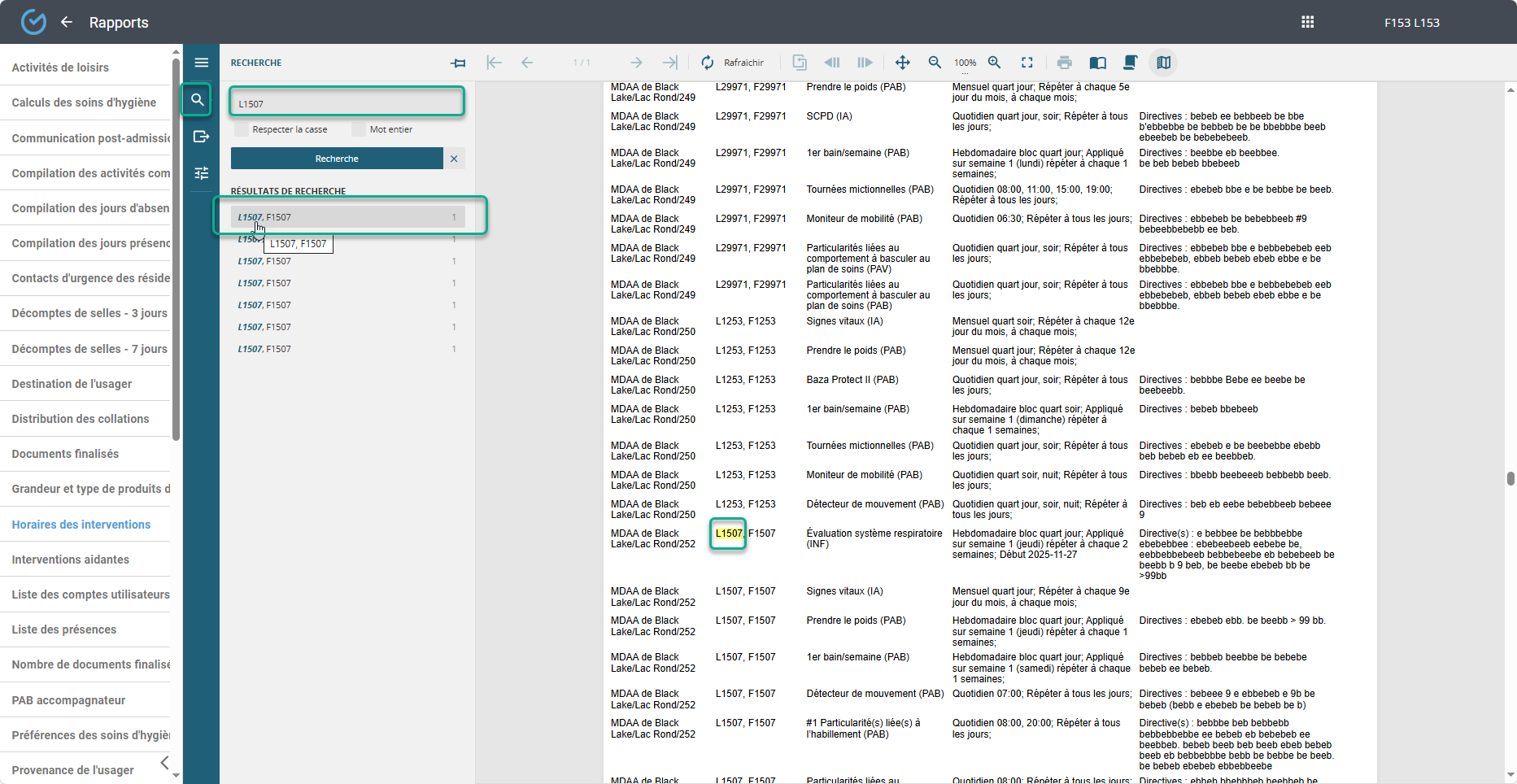This screenshot has height=784, width=1517.
Task: Click the Rafraichir refresh icon
Action: pyautogui.click(x=708, y=63)
